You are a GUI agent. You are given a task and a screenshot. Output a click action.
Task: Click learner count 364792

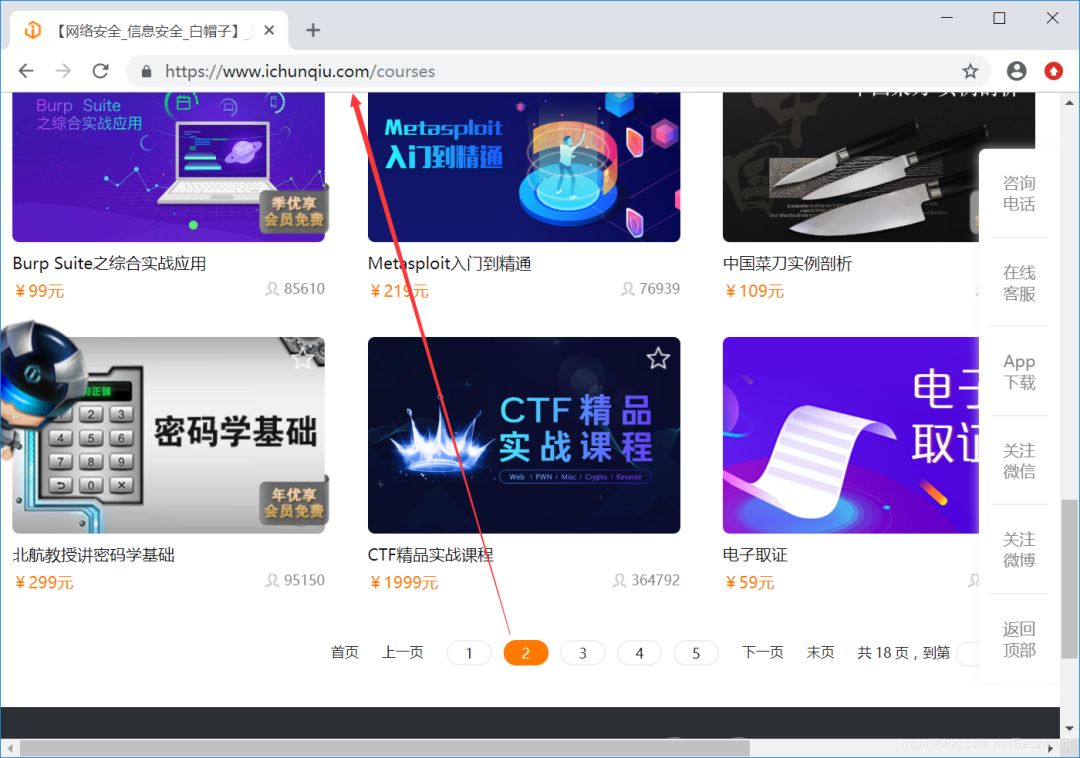647,580
